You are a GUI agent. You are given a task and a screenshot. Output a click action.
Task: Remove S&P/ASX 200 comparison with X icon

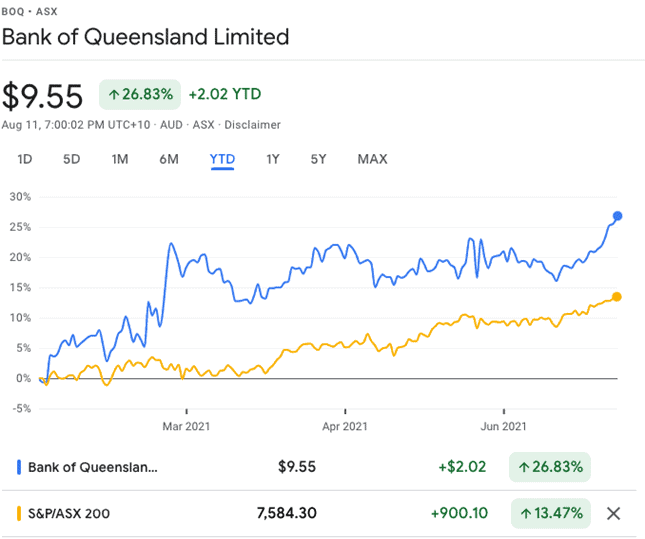tap(613, 513)
